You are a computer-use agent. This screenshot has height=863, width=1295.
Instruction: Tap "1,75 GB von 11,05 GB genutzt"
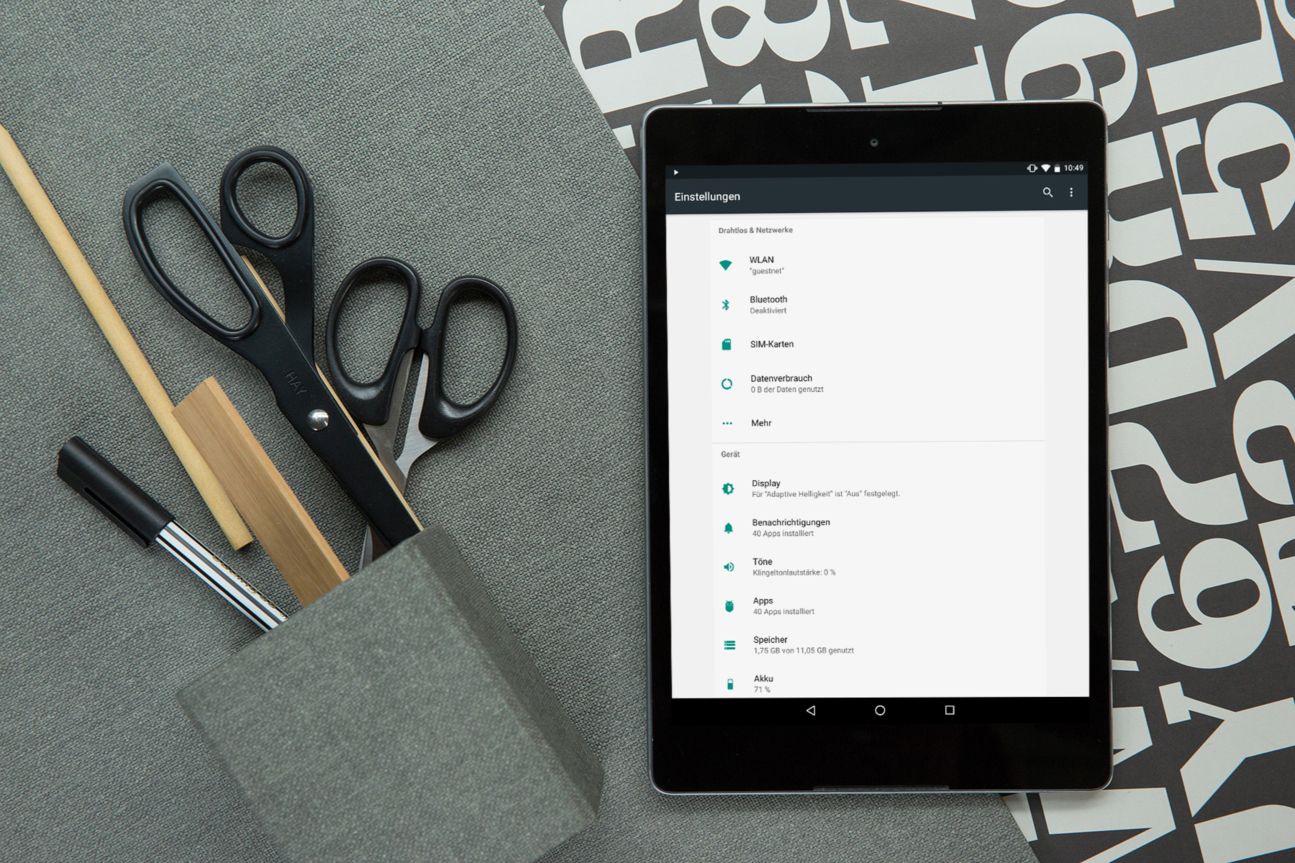point(803,651)
